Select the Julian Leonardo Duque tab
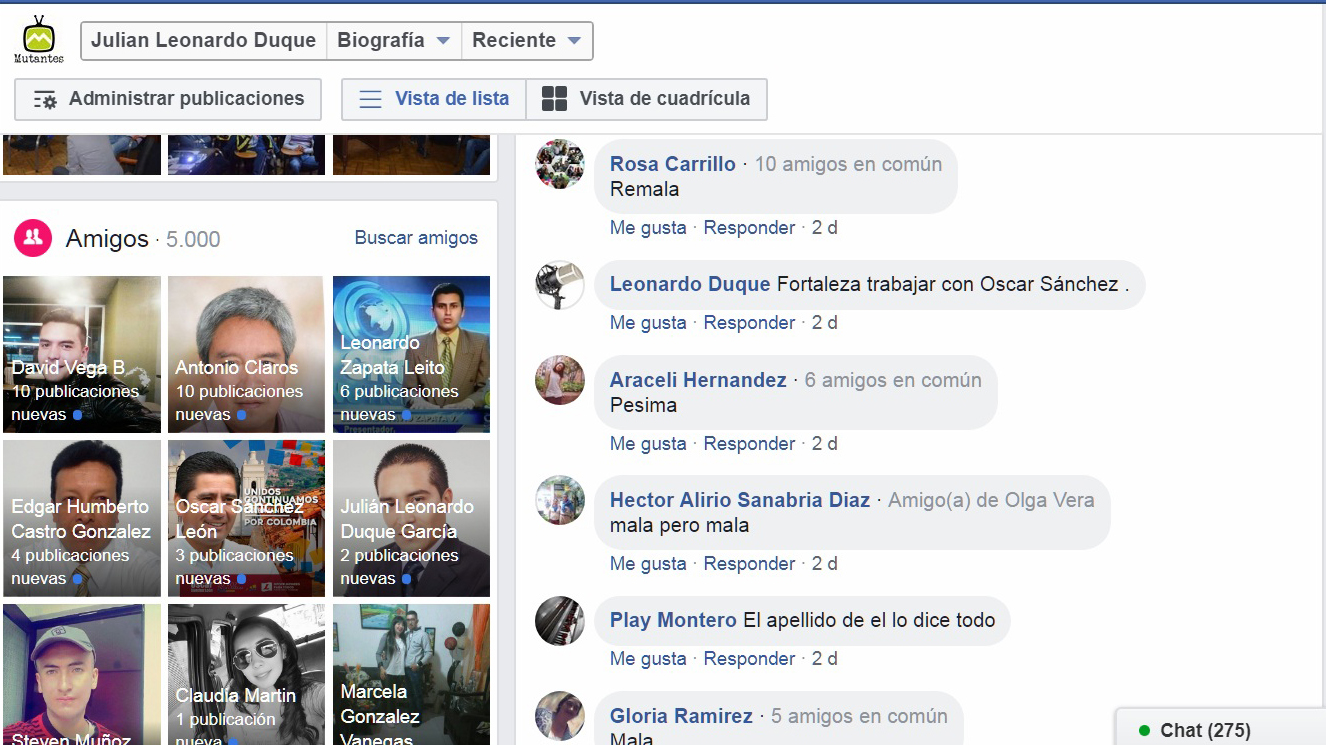 [x=203, y=41]
